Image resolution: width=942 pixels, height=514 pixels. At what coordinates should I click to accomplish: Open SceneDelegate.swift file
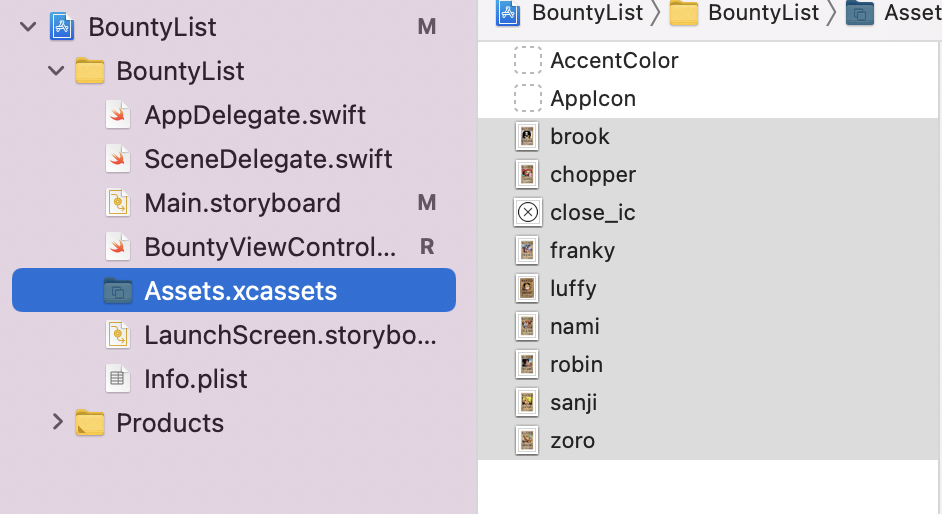[268, 159]
